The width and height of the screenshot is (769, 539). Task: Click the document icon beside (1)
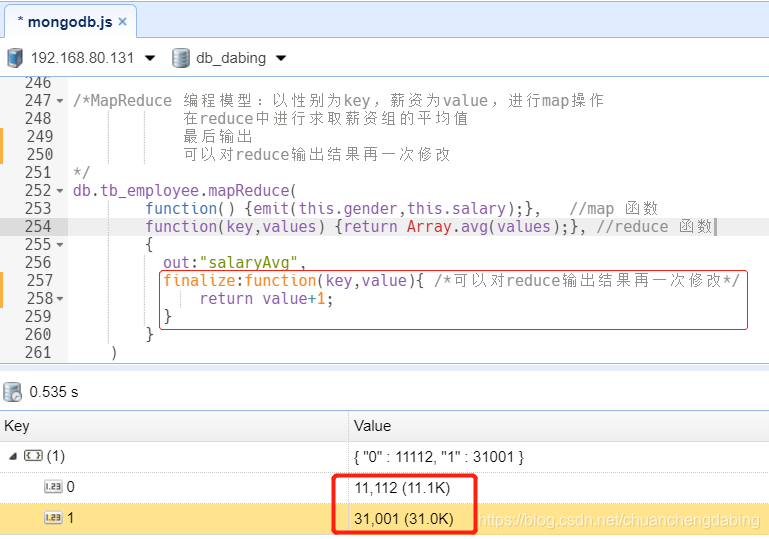coord(33,456)
